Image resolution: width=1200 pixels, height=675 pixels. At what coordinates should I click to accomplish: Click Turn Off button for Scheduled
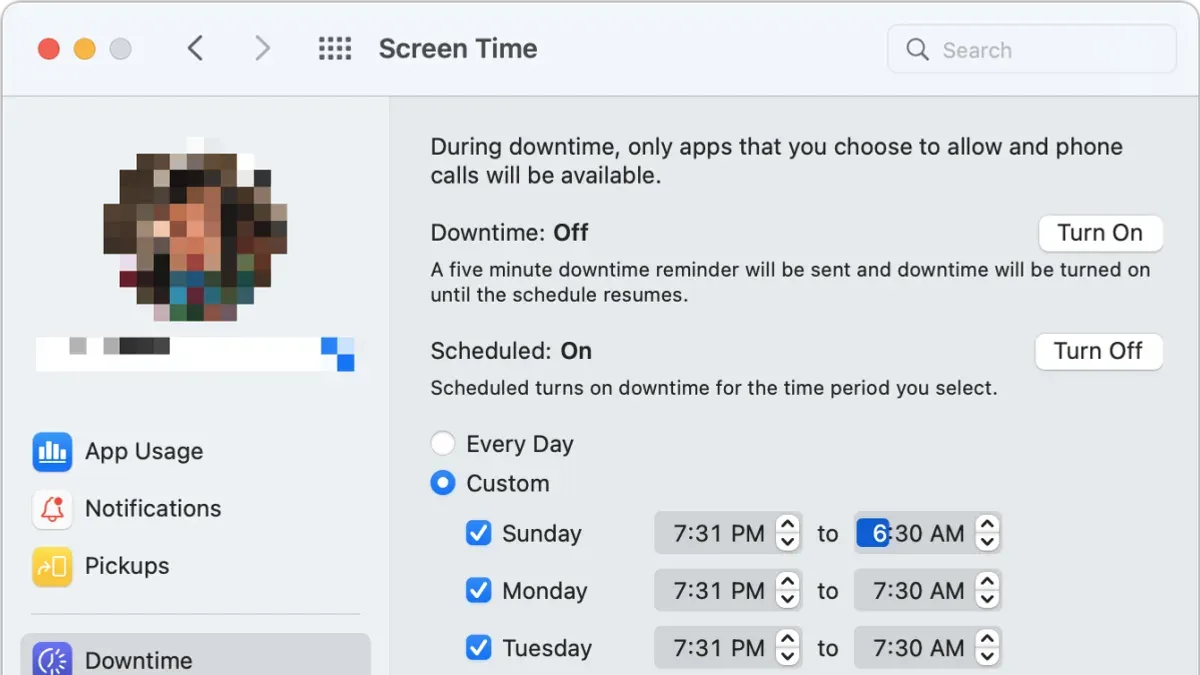[1098, 351]
